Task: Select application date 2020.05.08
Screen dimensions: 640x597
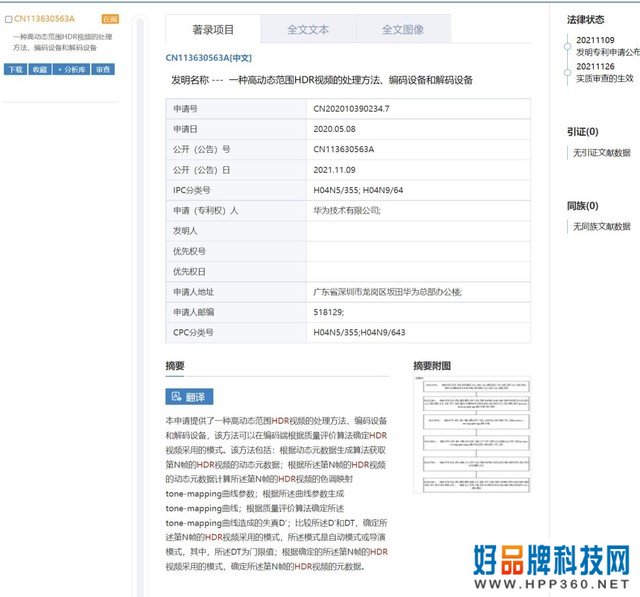Action: tap(334, 129)
